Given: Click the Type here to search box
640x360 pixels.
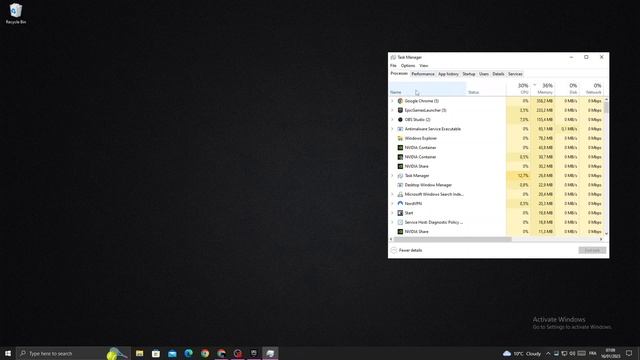Looking at the screenshot, I should pos(73,353).
